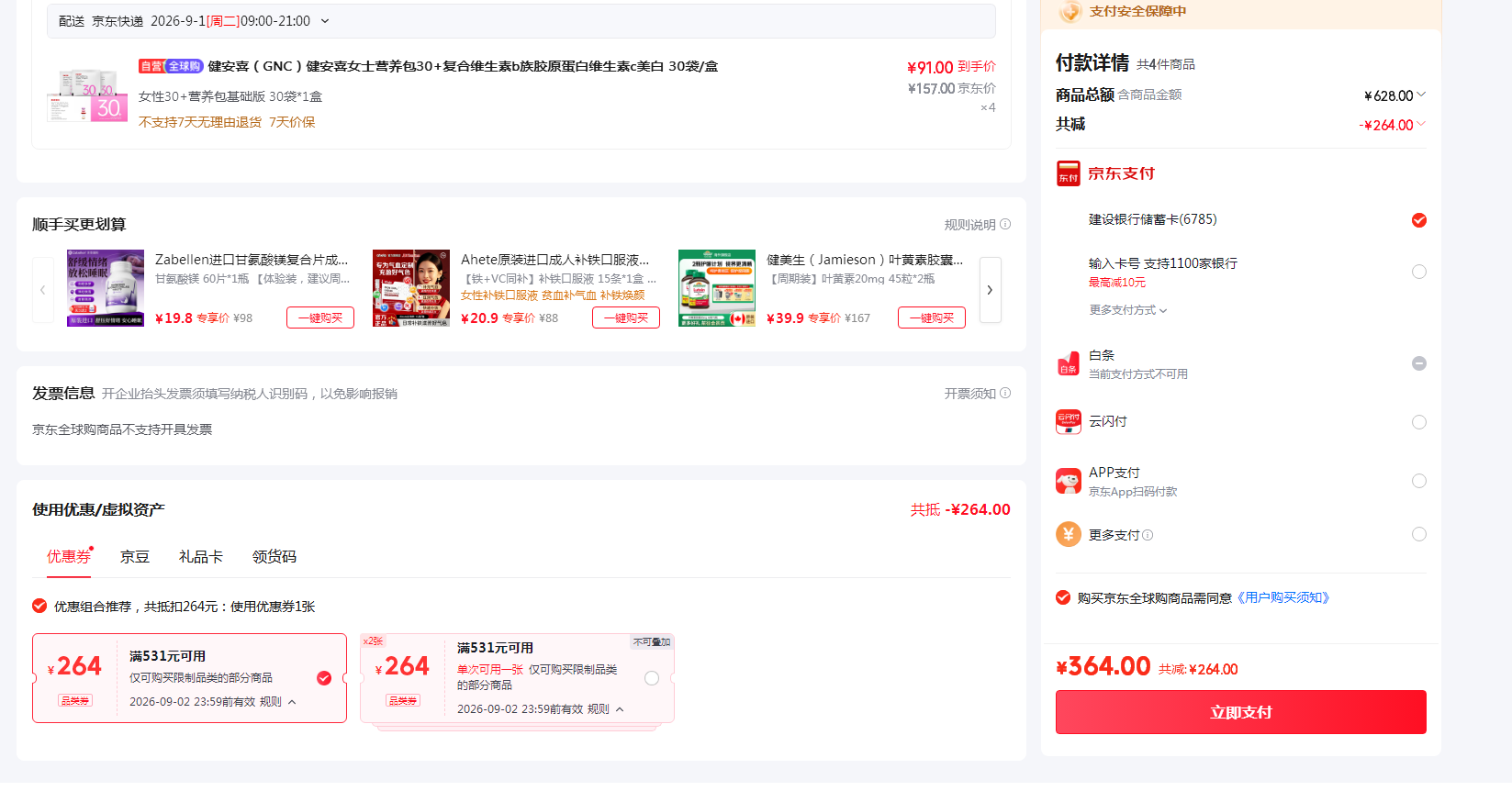Select the 更多支付 payment radio

click(x=1419, y=534)
